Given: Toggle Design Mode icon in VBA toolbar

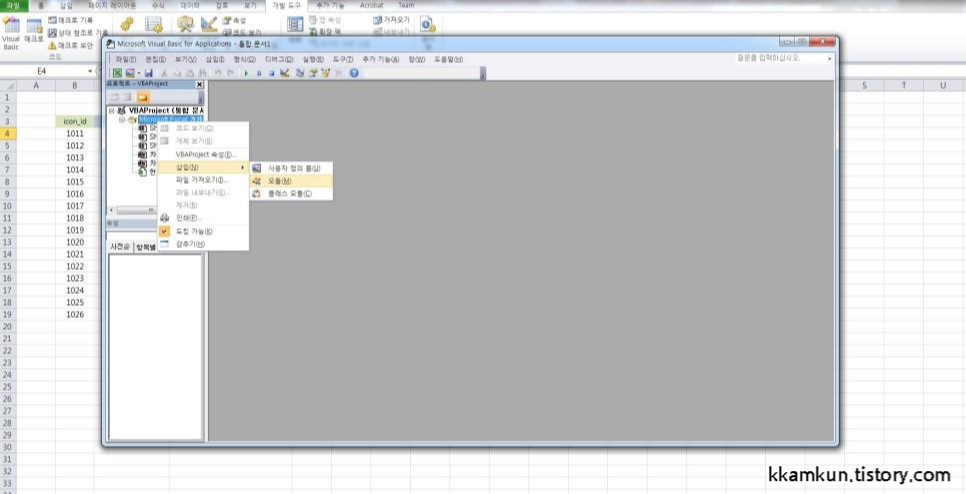Looking at the screenshot, I should tap(284, 73).
